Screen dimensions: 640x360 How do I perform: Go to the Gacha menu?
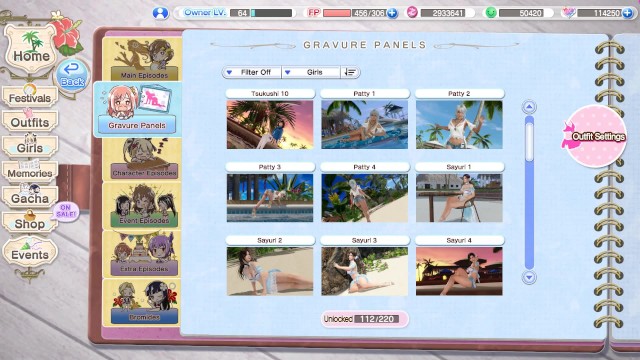click(30, 197)
